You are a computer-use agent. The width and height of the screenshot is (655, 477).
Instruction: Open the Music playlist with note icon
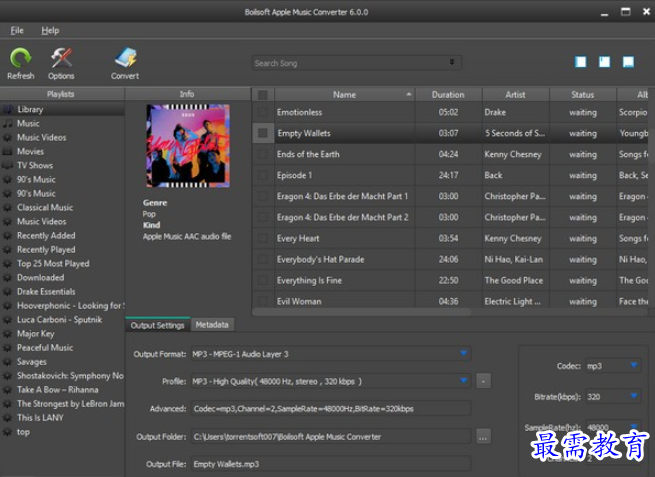[x=62, y=124]
